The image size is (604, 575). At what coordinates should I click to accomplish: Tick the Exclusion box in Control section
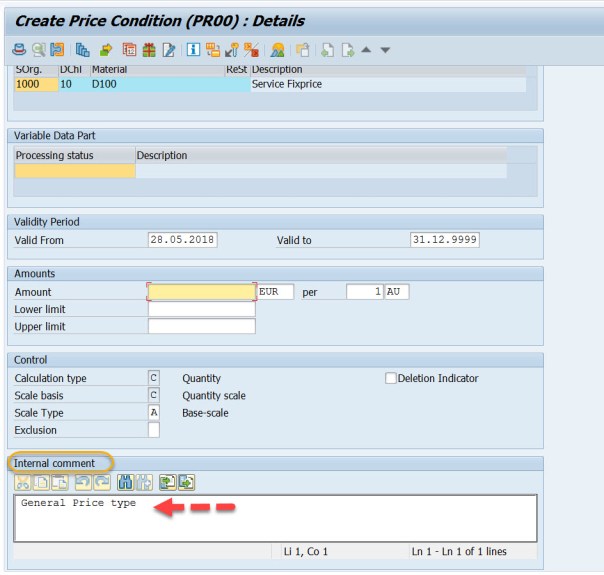tap(154, 430)
